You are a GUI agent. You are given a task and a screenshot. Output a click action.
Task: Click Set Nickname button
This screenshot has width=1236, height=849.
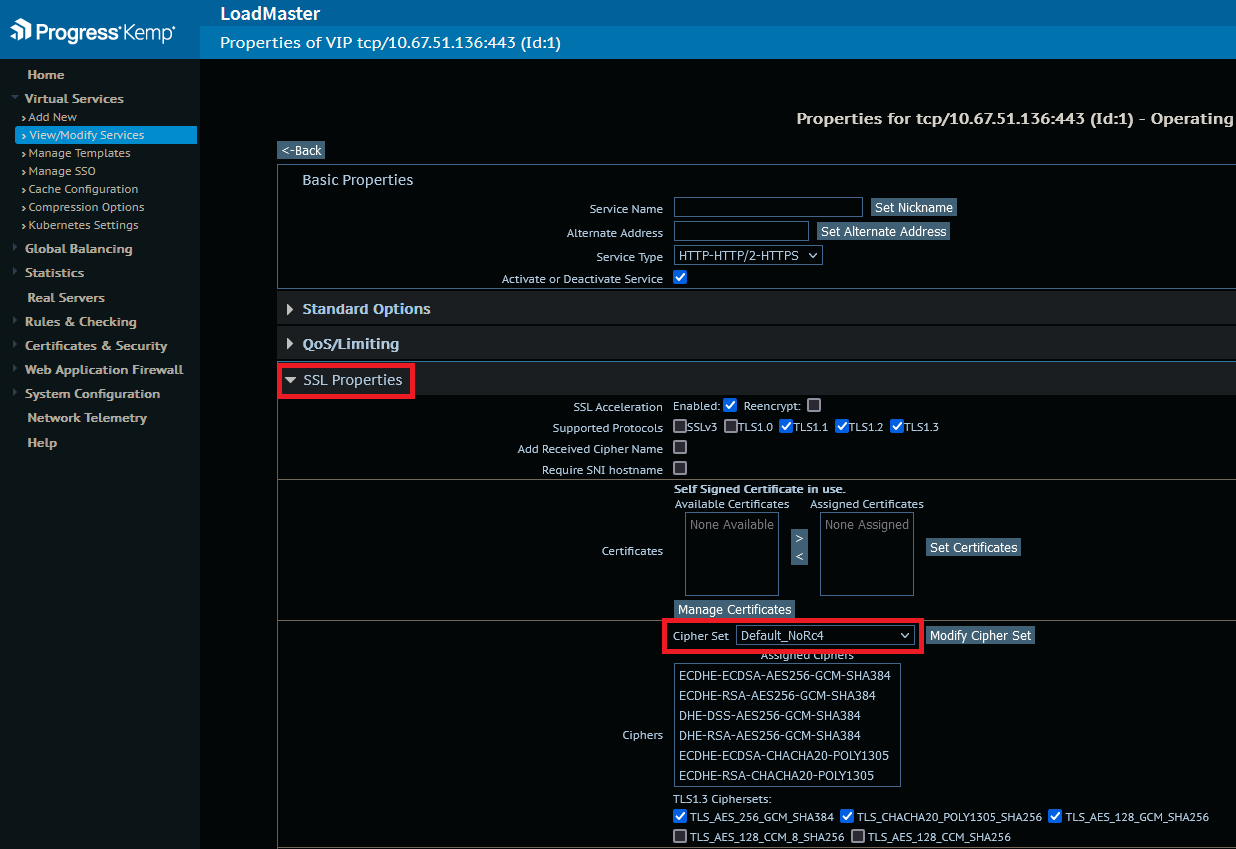tap(914, 207)
